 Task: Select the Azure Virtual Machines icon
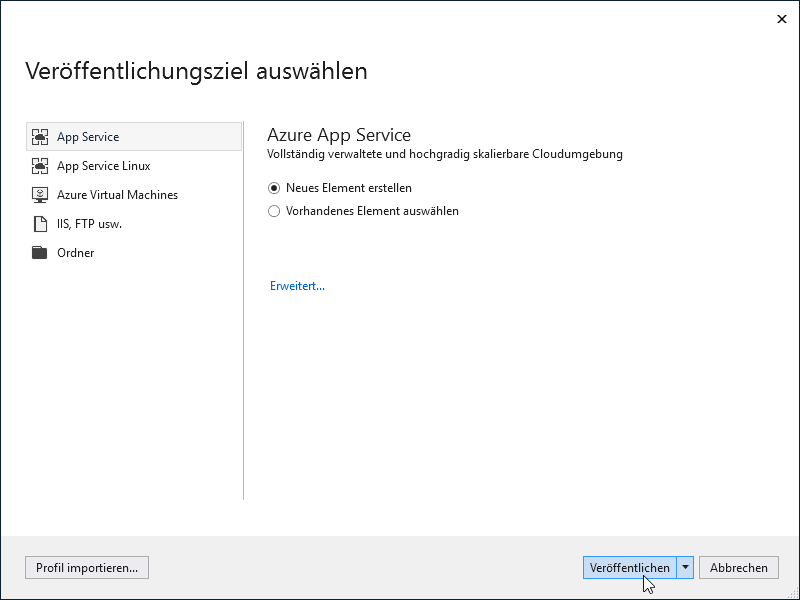tap(40, 194)
